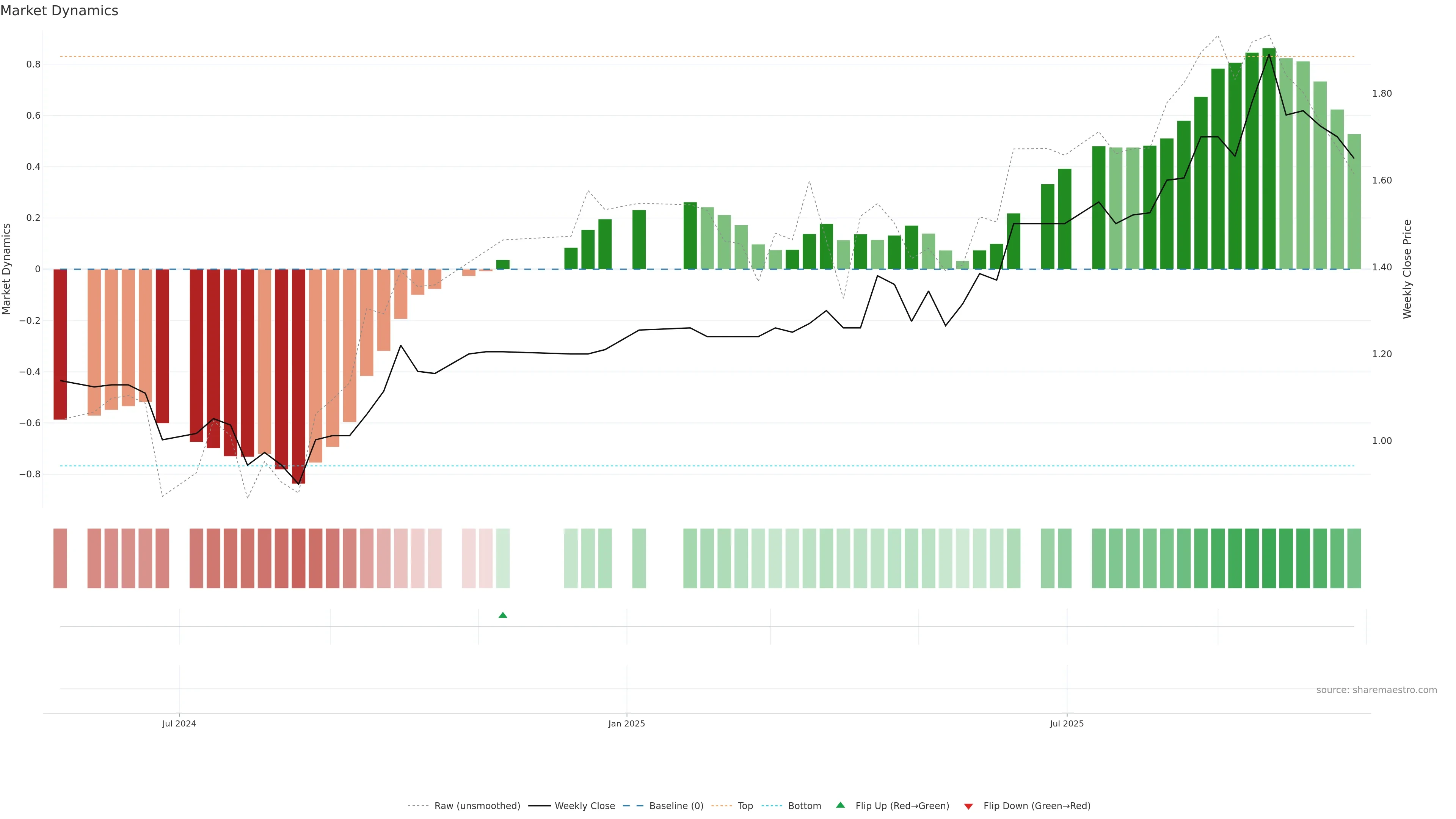Click the Market Dynamics chart title
Screen dimensions: 1456x819
pos(60,11)
